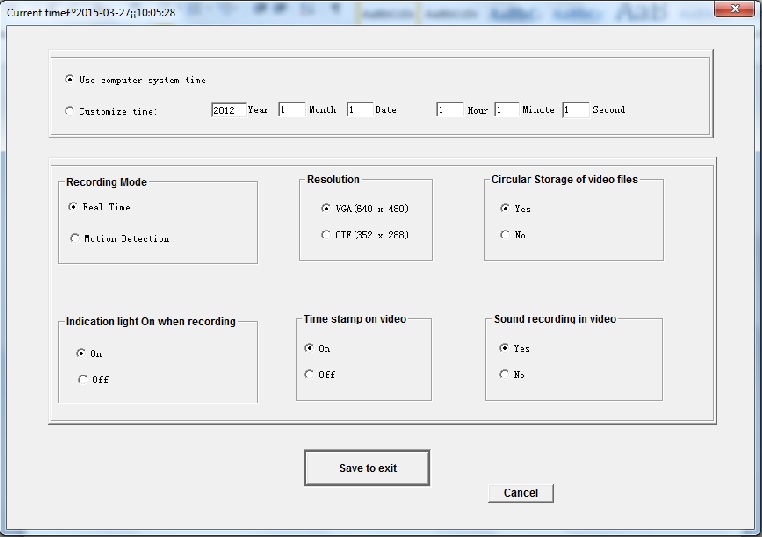Disable Circular Storage by selecting No
Screen dimensions: 762x537
(505, 235)
